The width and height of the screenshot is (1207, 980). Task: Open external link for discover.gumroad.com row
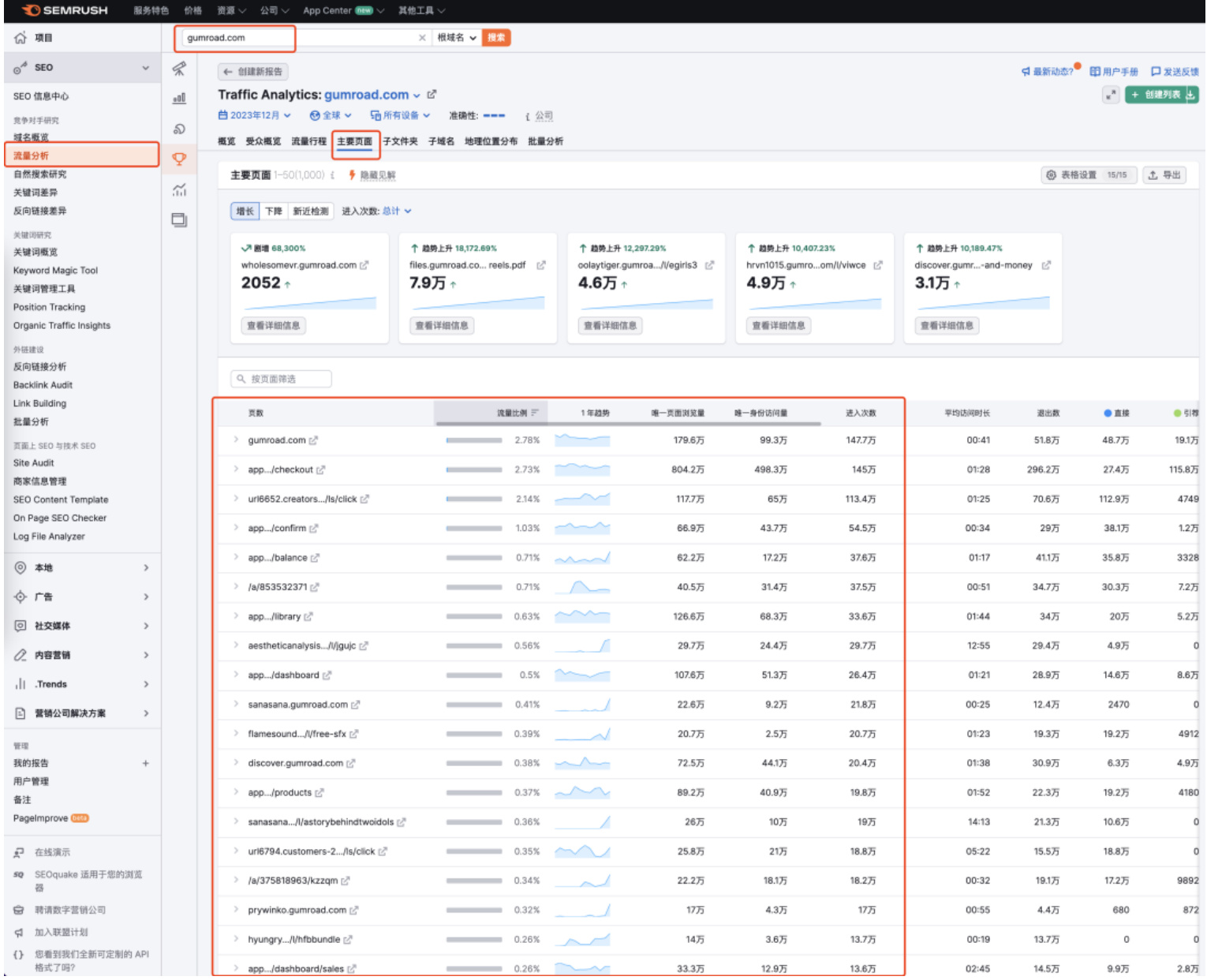click(351, 764)
